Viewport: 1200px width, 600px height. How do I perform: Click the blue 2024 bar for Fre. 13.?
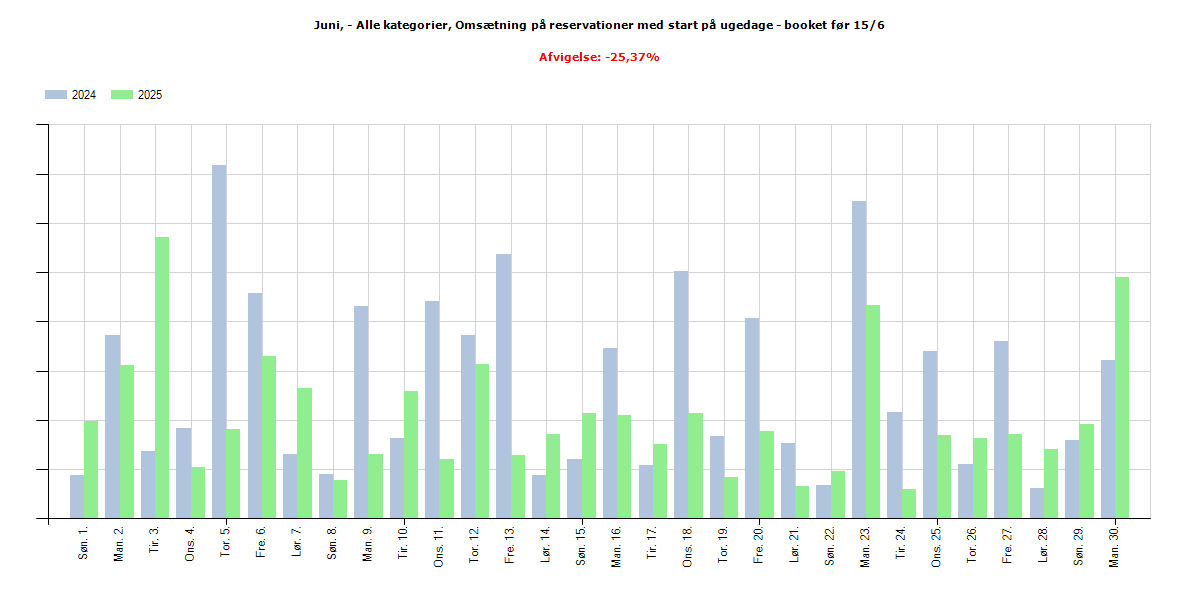(503, 386)
